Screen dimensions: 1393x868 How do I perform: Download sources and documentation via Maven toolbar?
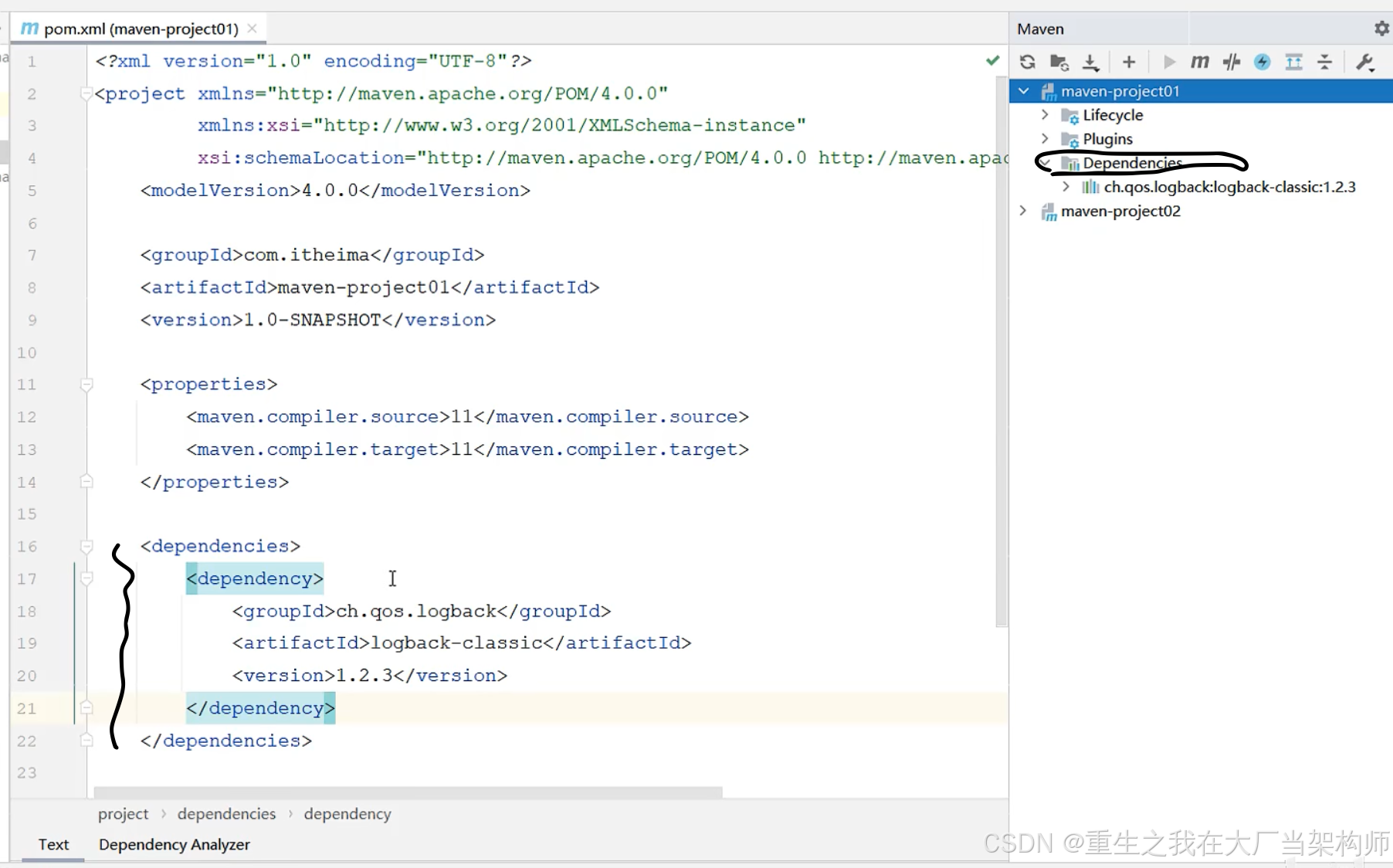tap(1090, 62)
